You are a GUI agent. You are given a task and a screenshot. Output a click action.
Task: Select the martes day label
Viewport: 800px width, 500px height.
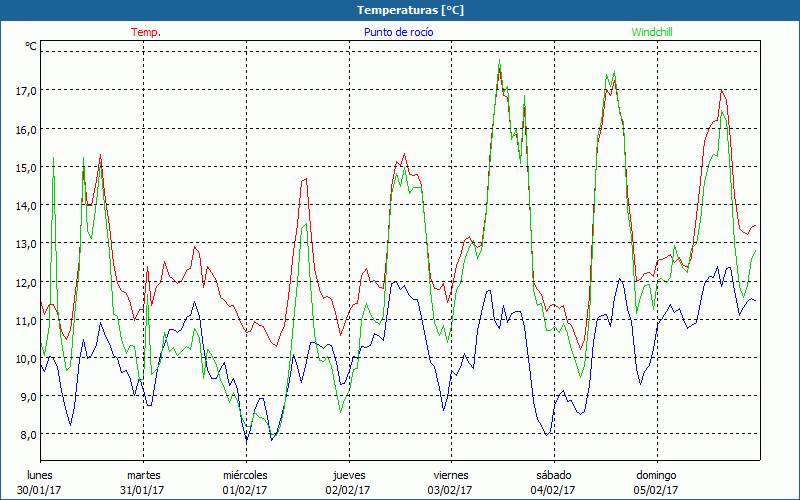coord(143,475)
